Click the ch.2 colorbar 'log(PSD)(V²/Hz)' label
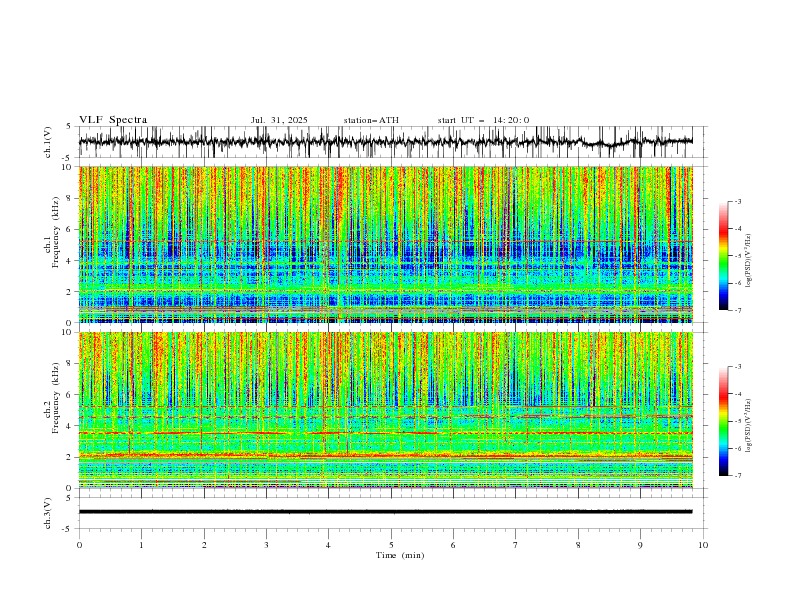 [x=749, y=425]
